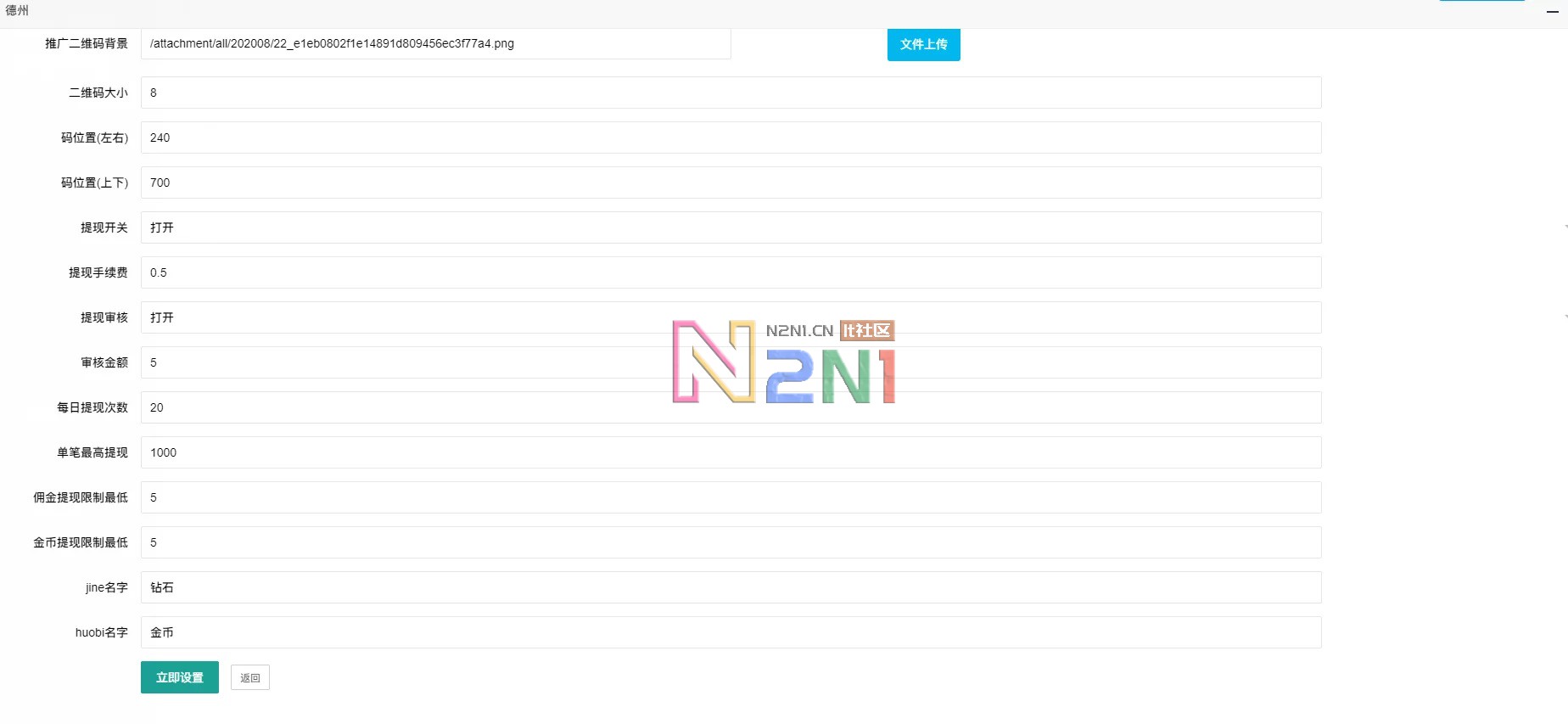Click the 二维码大小 input field

[730, 93]
